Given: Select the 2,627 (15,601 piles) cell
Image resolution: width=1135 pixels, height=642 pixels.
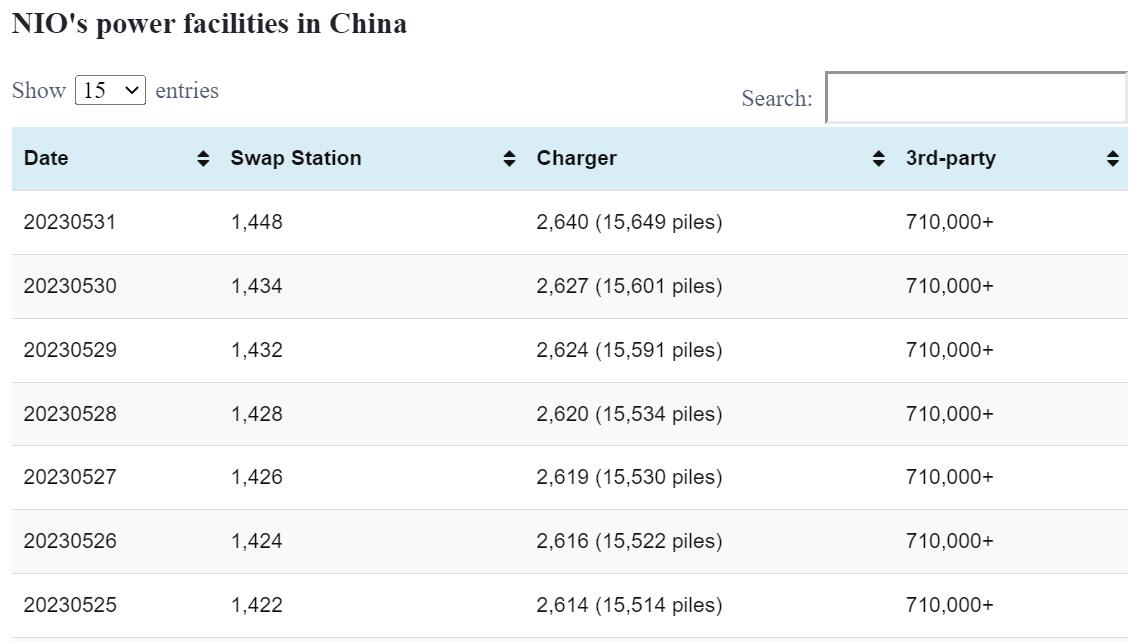Looking at the screenshot, I should pyautogui.click(x=629, y=286).
